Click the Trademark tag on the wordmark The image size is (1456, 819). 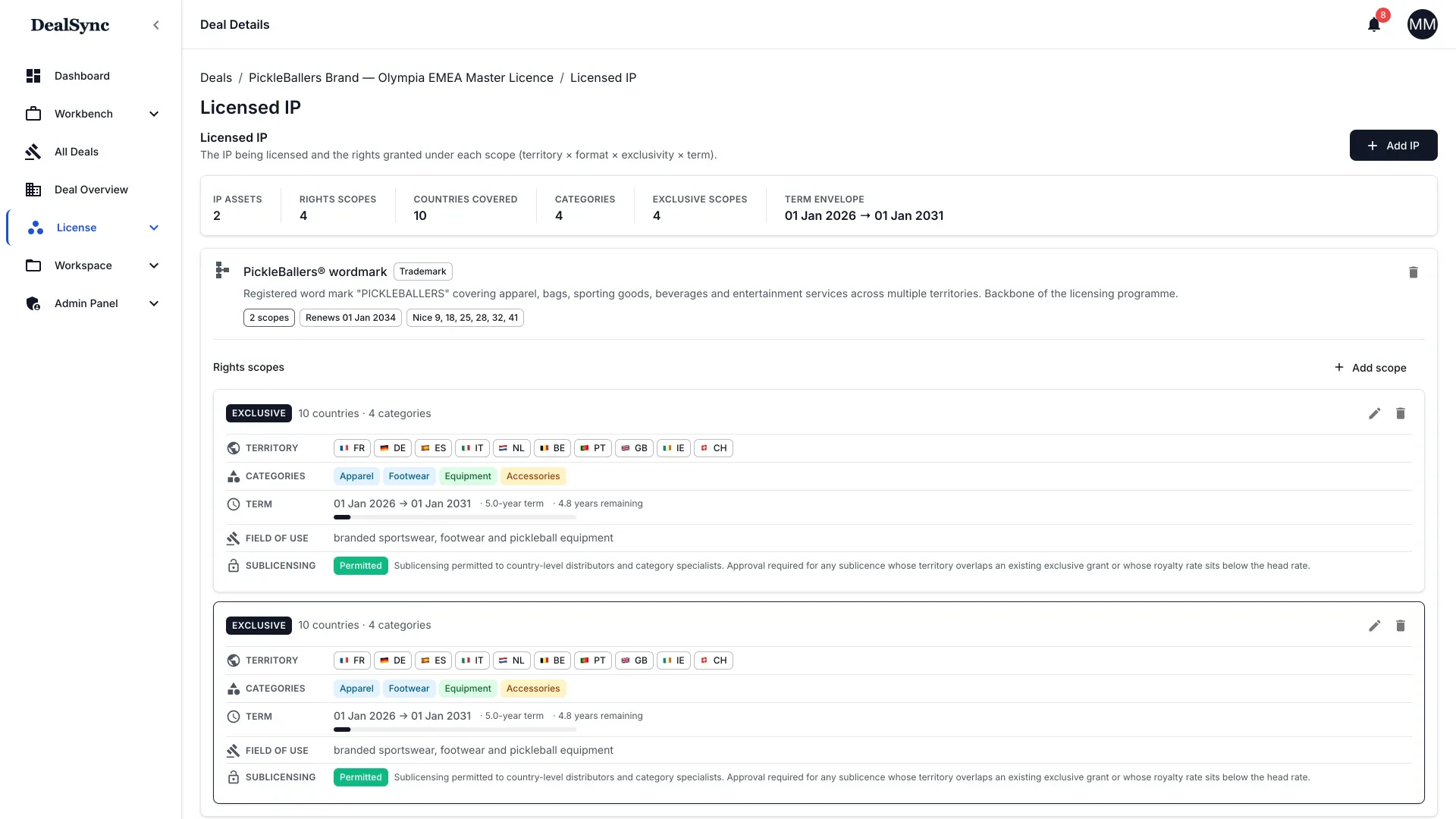pyautogui.click(x=423, y=271)
